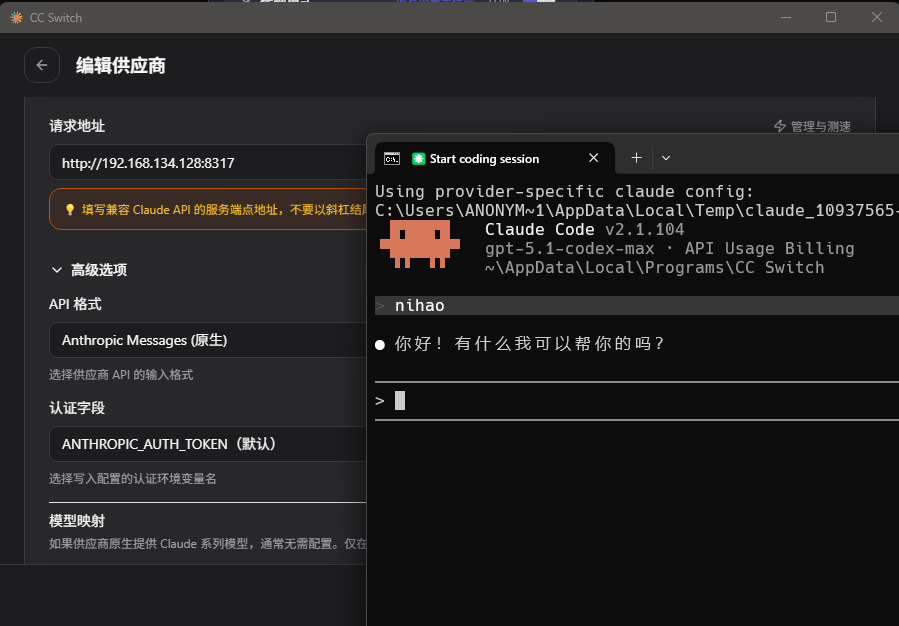Close the Start coding session tab

pyautogui.click(x=593, y=158)
